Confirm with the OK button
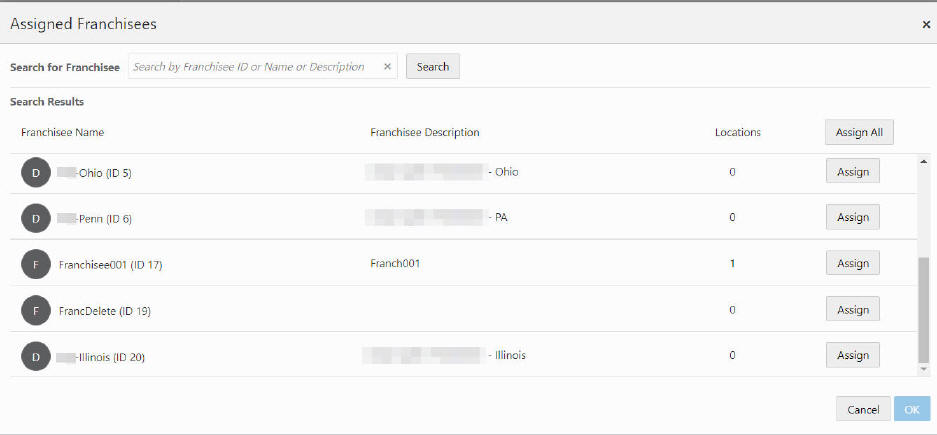Viewport: 937px width, 435px height. 912,409
